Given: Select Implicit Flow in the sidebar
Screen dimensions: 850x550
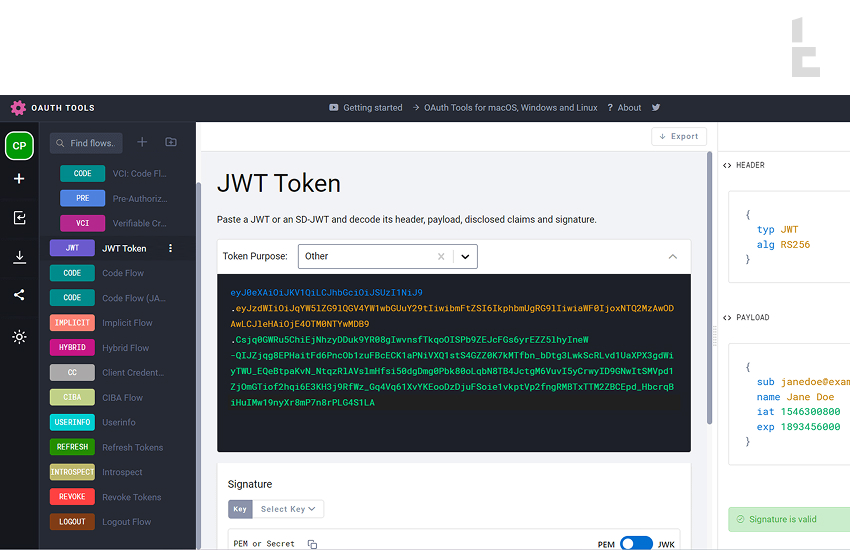Looking at the screenshot, I should (126, 323).
